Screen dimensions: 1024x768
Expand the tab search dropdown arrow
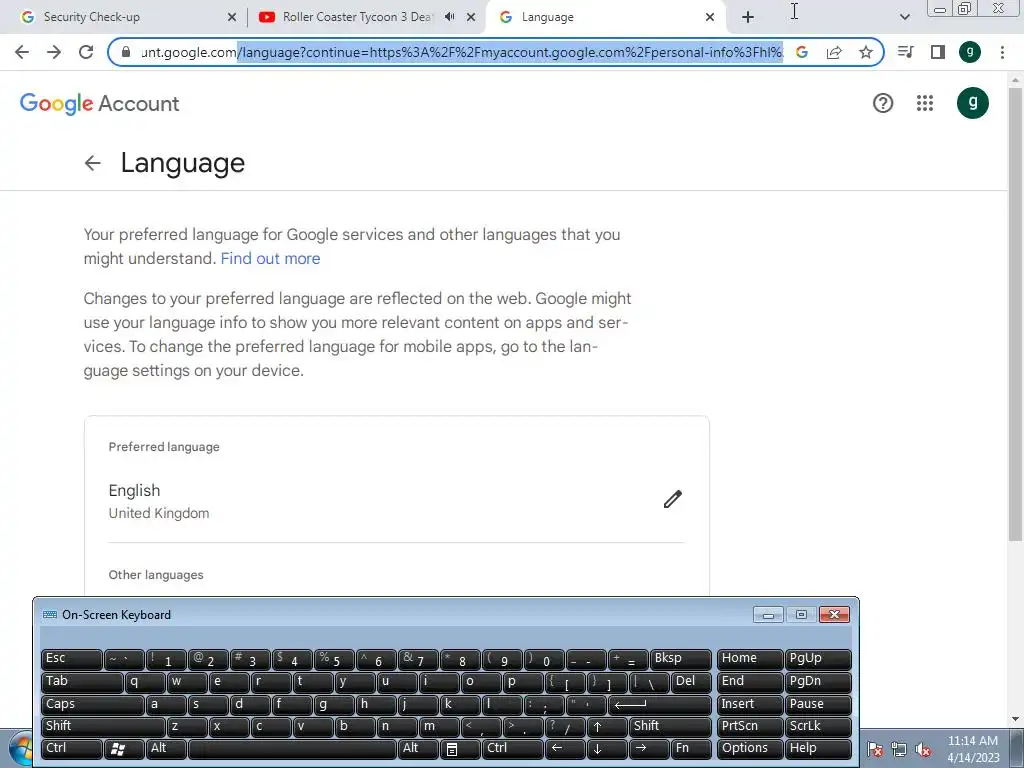904,17
